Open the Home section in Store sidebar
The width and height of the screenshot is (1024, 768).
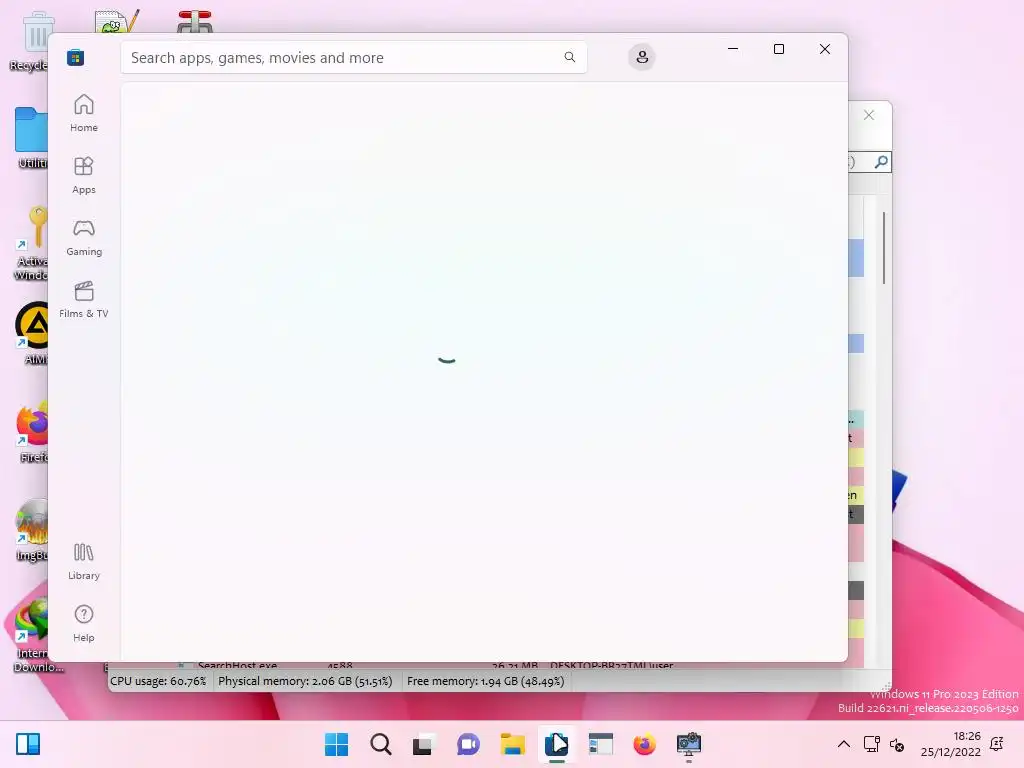84,113
